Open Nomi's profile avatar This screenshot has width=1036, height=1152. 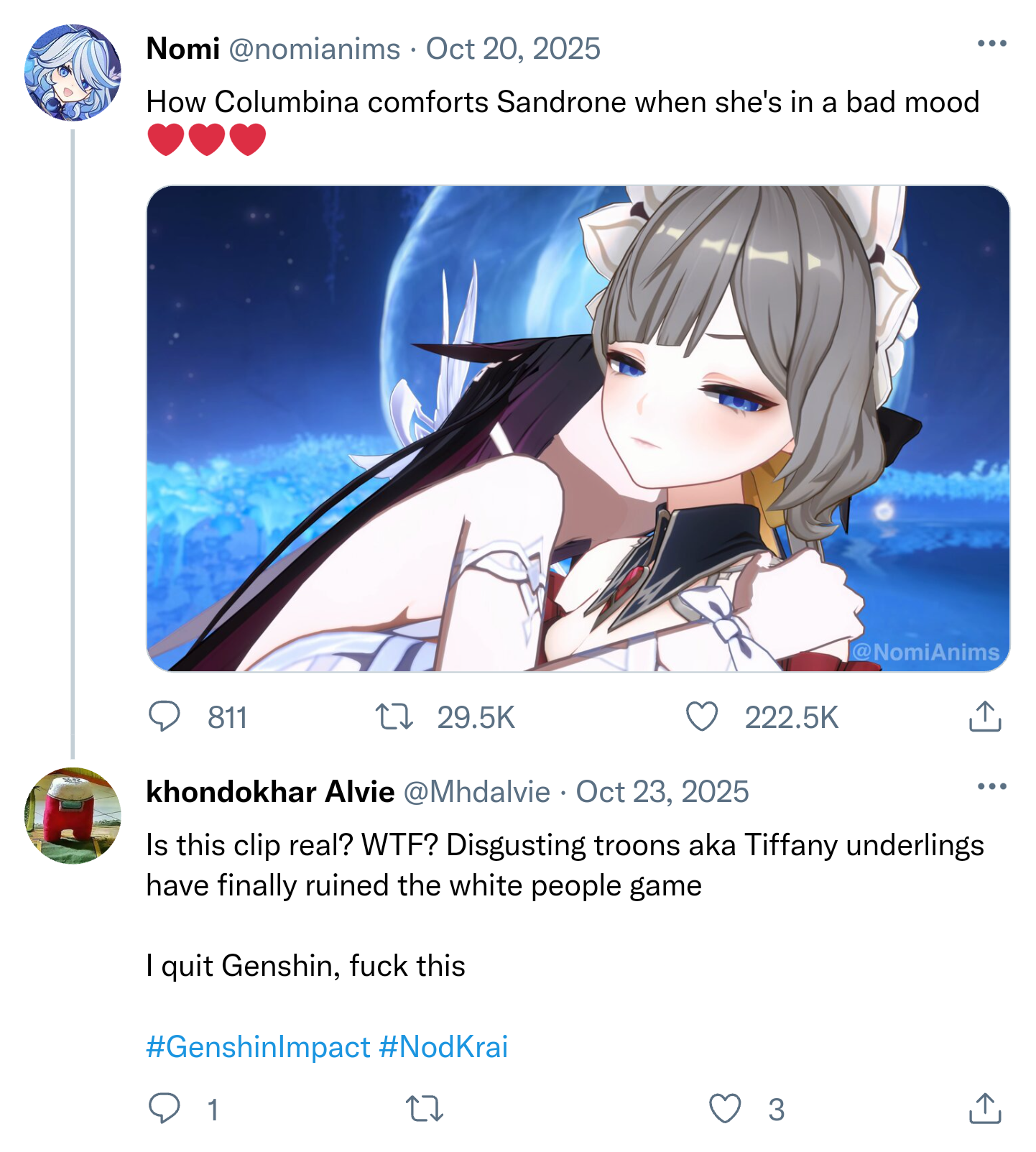[73, 73]
